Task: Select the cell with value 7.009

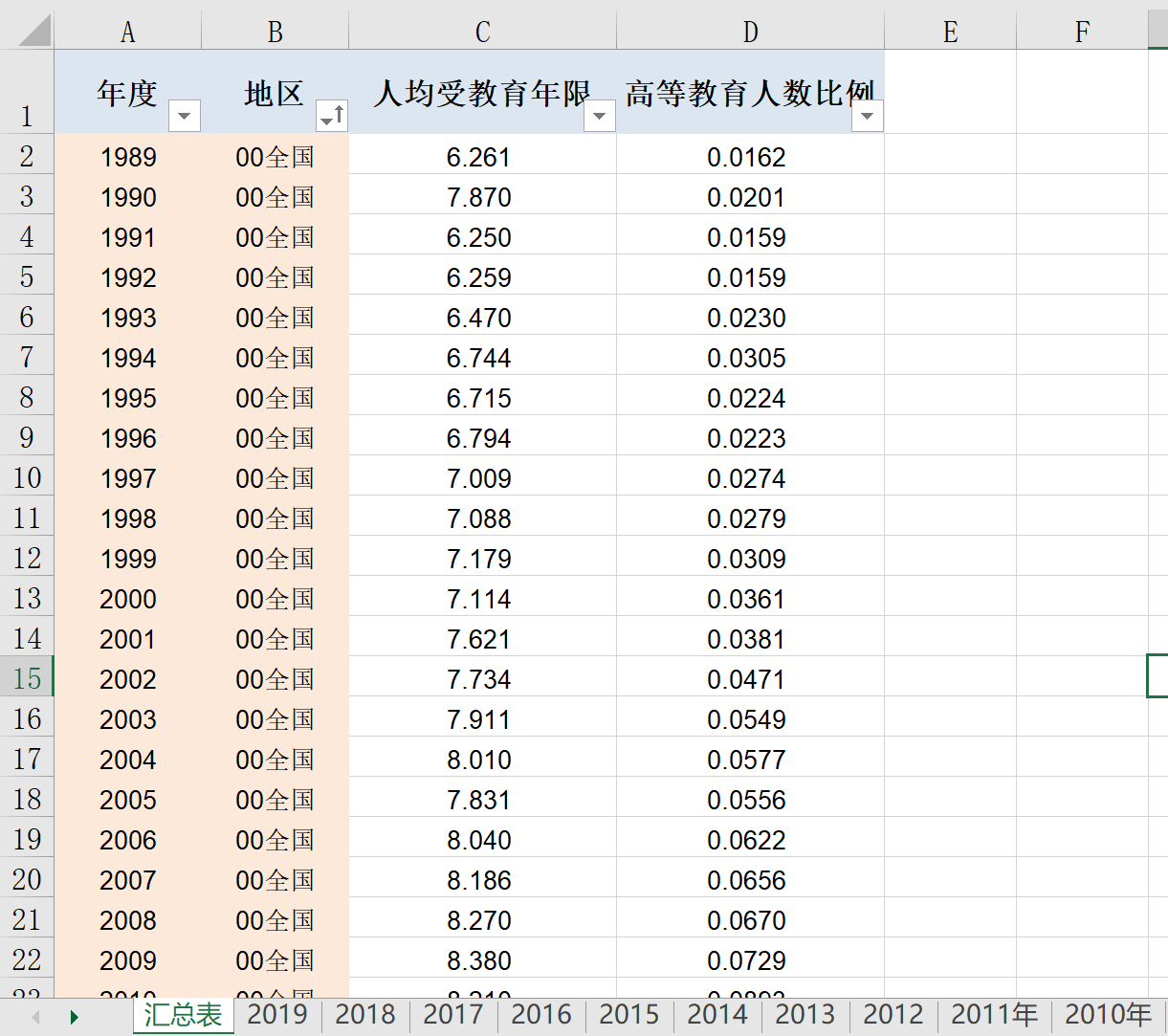Action: tap(483, 477)
